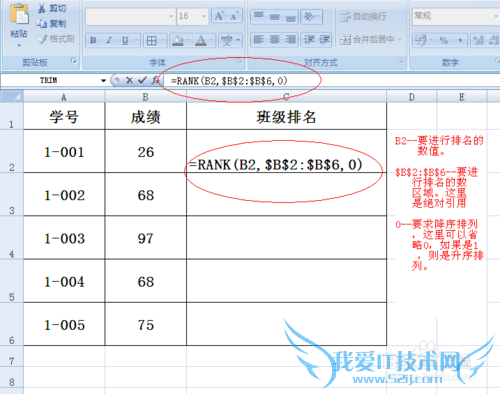Viewport: 500px width, 394px height.
Task: Select row 4 header
Action: pyautogui.click(x=12, y=237)
